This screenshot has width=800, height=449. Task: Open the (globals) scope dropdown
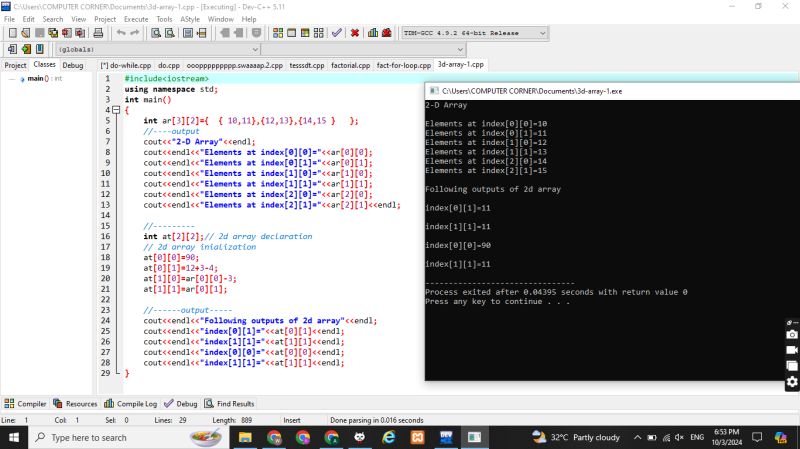pyautogui.click(x=158, y=49)
